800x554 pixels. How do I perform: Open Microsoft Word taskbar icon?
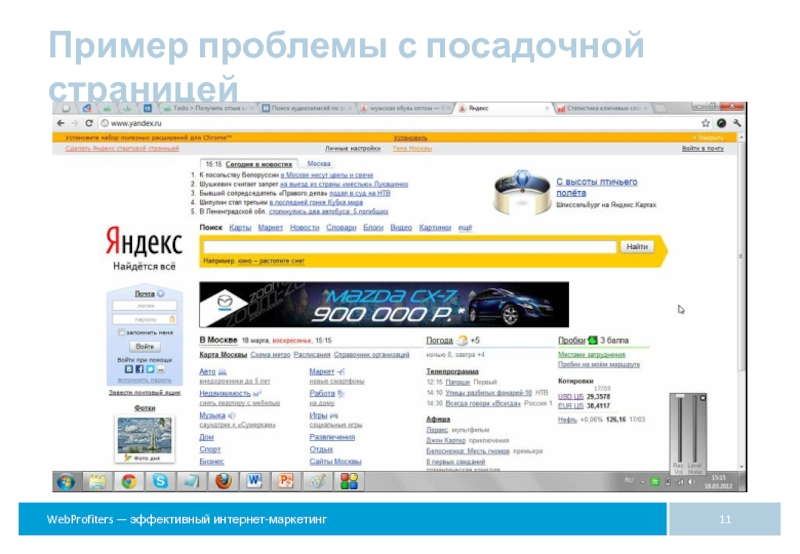pos(255,481)
